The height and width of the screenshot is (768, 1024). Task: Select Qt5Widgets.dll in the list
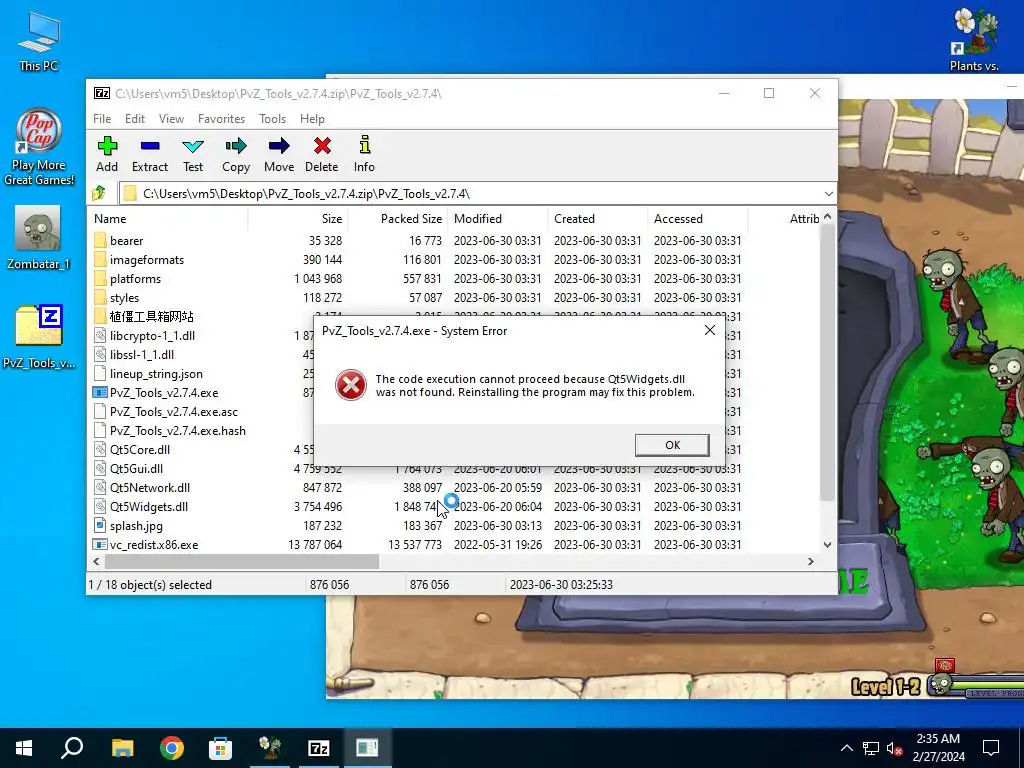[x=148, y=507]
